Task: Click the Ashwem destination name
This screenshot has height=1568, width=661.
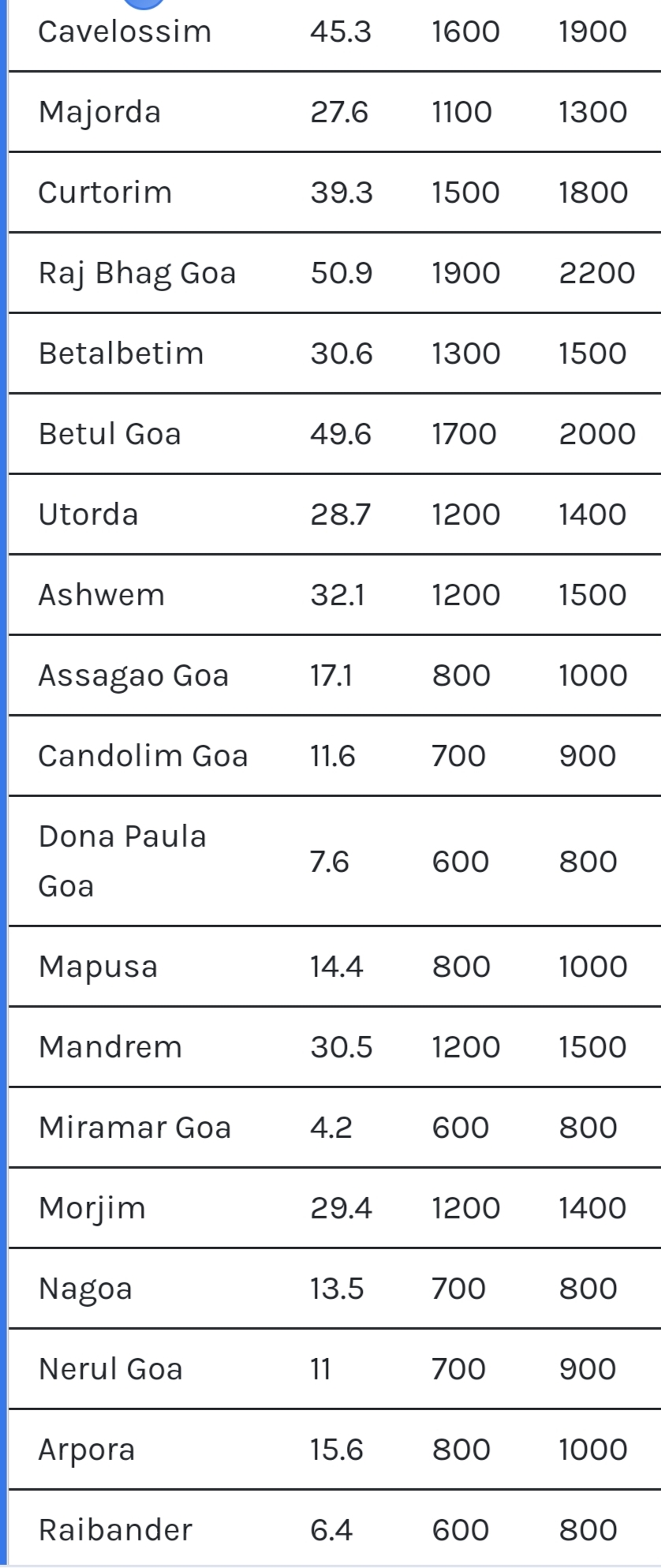Action: click(101, 595)
